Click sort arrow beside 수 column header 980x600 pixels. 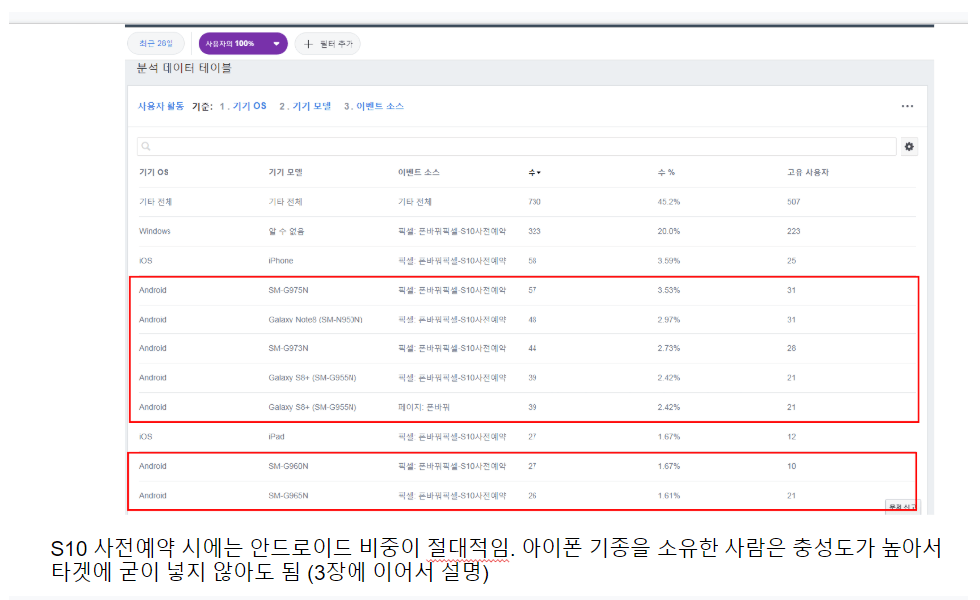539,173
